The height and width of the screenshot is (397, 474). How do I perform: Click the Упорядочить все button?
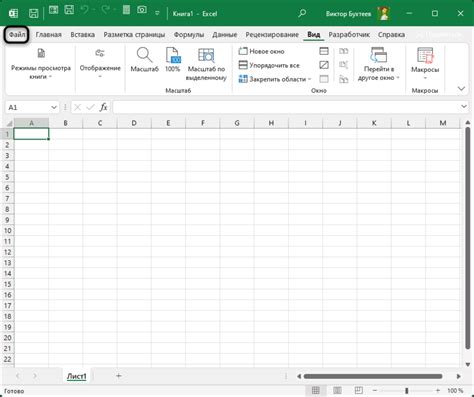click(269, 65)
